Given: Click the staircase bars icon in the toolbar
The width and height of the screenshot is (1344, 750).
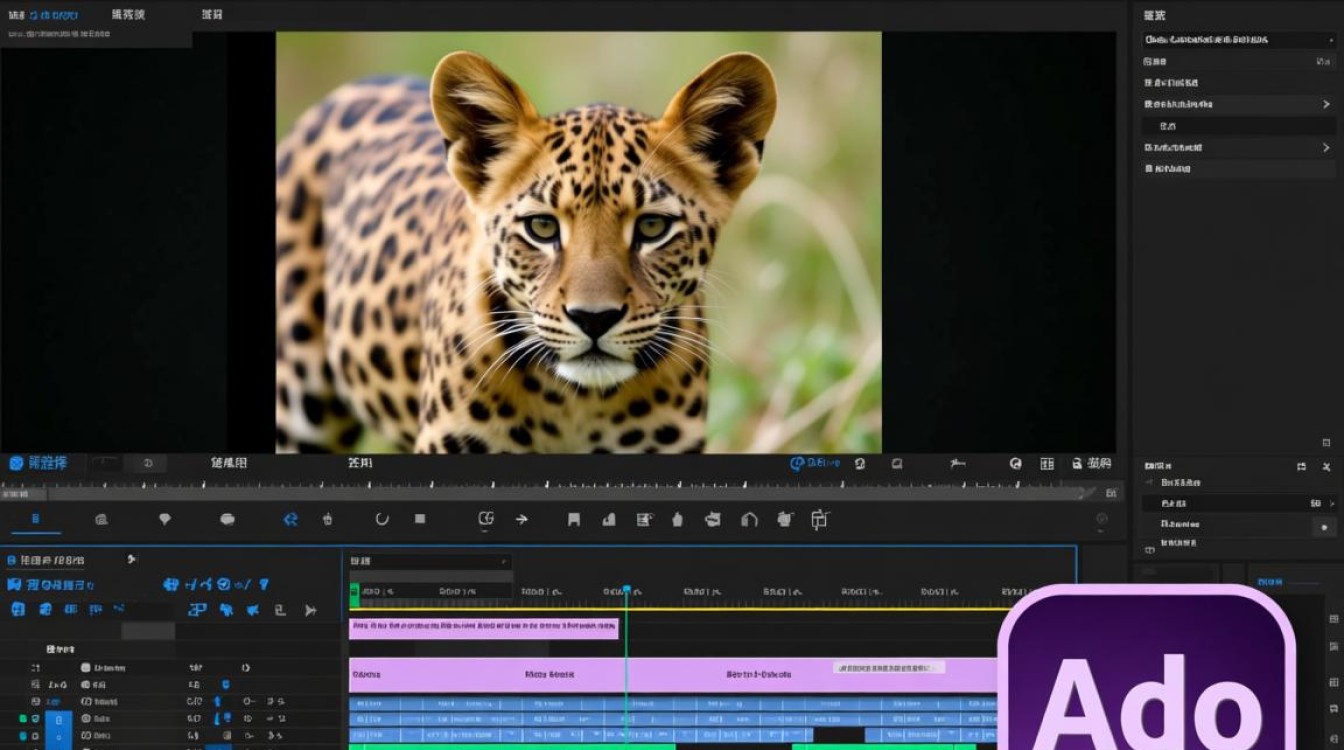Looking at the screenshot, I should [608, 519].
